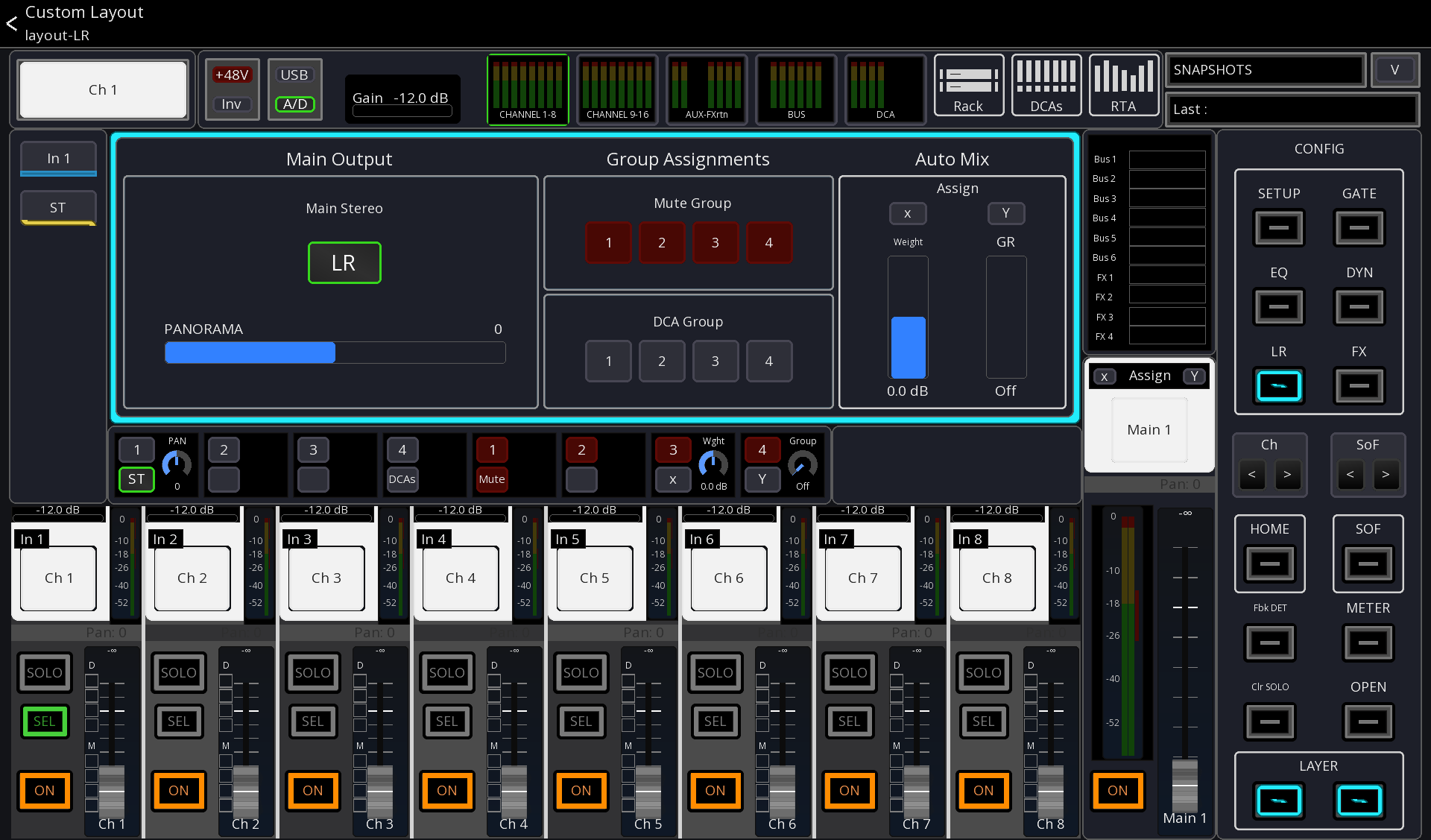Assign channel to DCA Group 3
The width and height of the screenshot is (1431, 840).
pyautogui.click(x=715, y=361)
